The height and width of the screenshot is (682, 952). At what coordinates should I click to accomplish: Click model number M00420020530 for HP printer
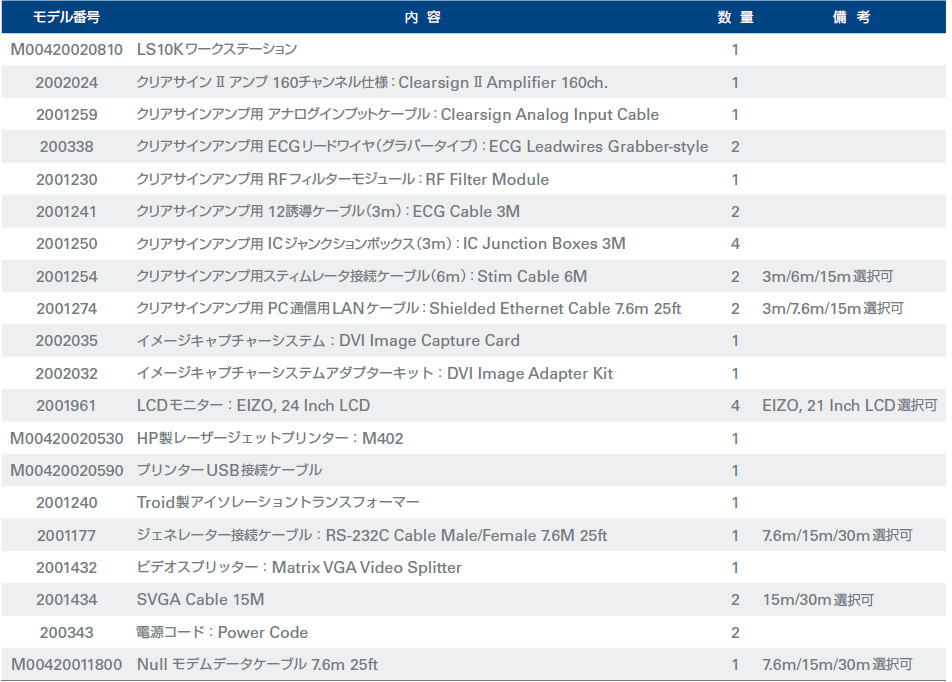[x=66, y=438]
